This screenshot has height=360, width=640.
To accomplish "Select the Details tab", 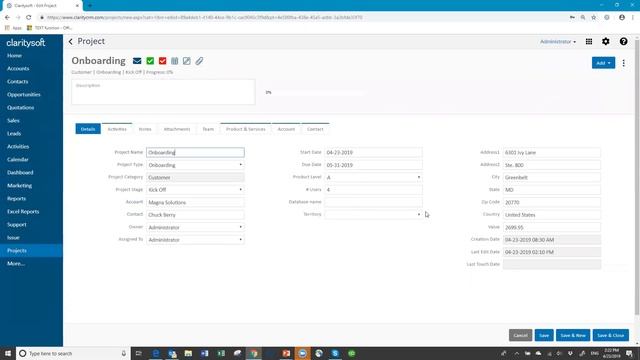I will [88, 129].
